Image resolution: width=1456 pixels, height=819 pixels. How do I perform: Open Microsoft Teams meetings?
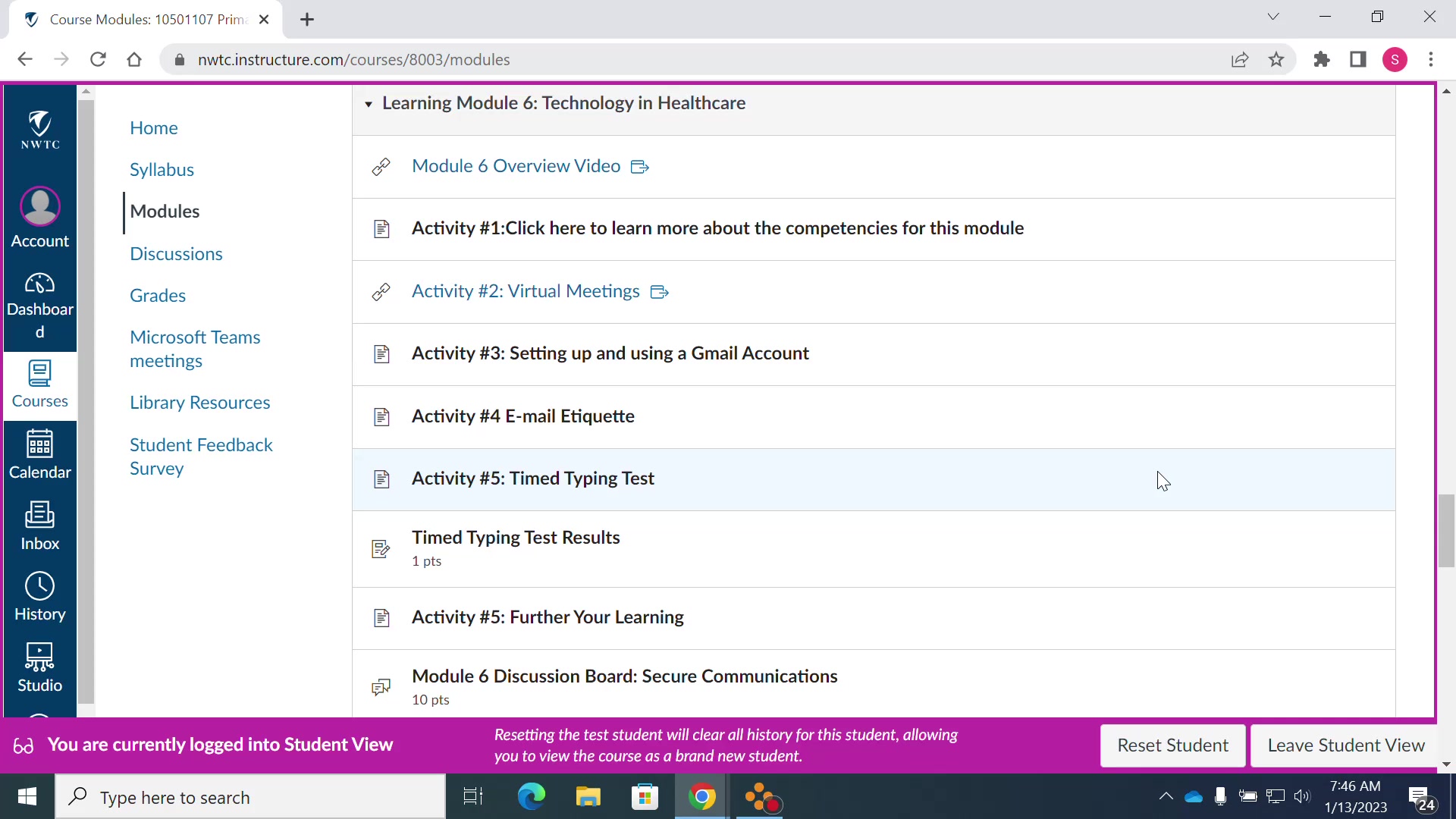(195, 349)
